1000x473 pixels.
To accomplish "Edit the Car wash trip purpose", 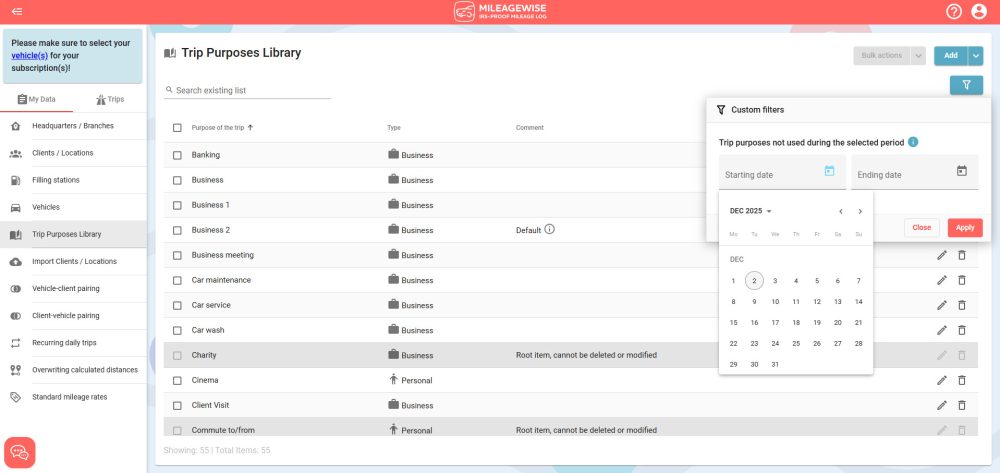I will pyautogui.click(x=941, y=330).
